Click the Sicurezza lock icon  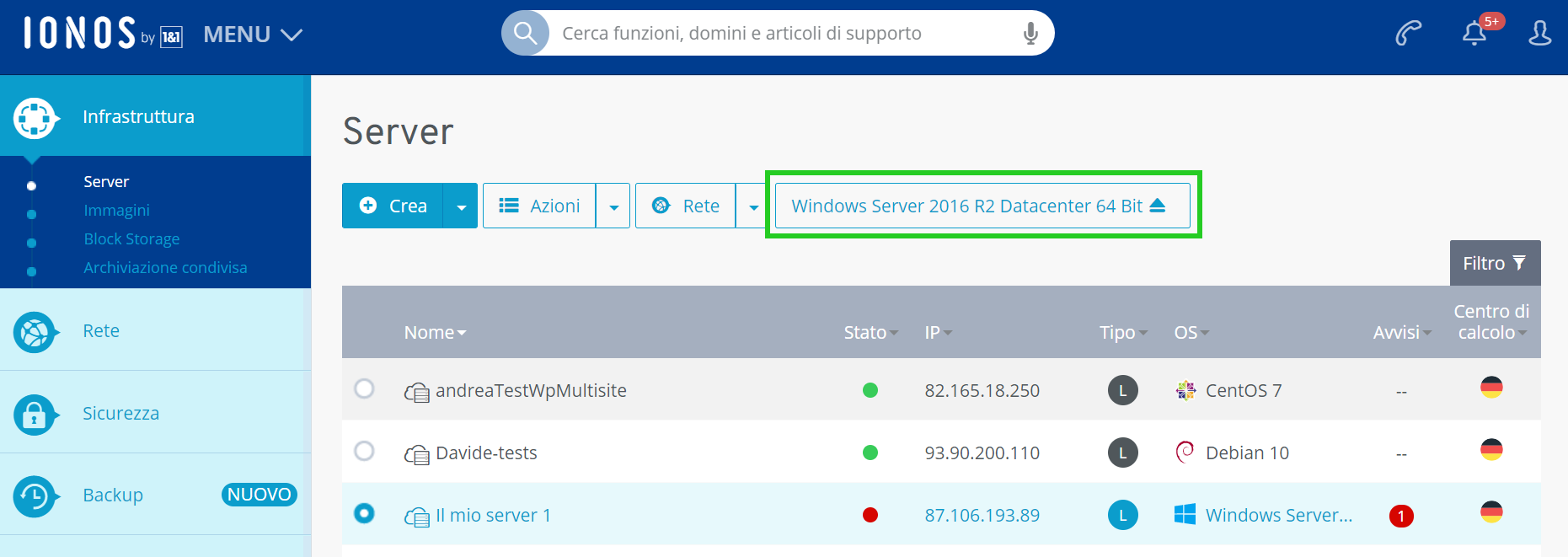[x=35, y=415]
